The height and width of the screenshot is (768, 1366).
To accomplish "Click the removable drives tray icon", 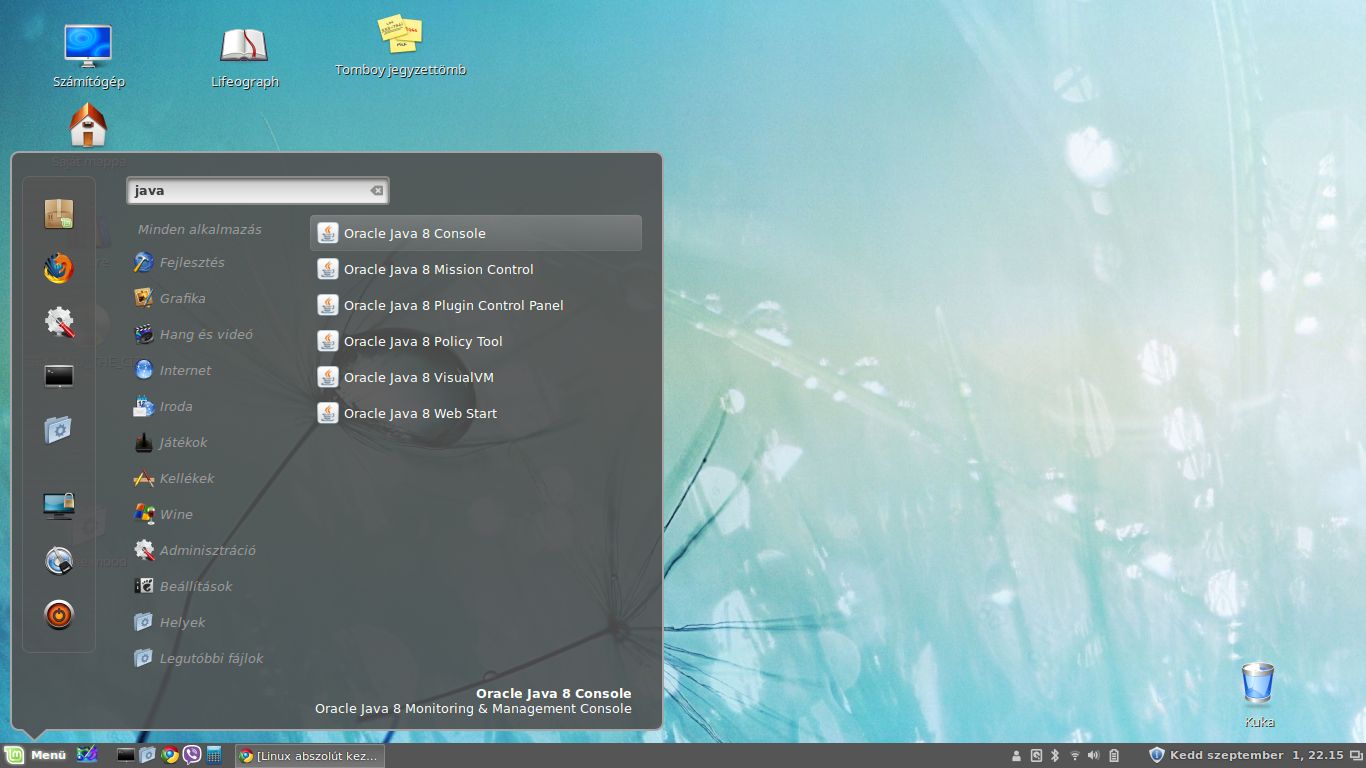I will tap(1036, 755).
